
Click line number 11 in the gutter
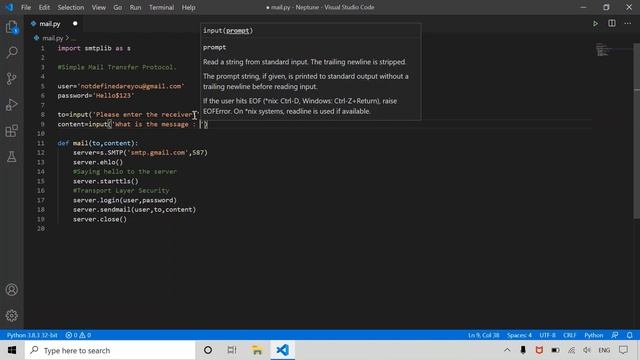click(x=41, y=143)
